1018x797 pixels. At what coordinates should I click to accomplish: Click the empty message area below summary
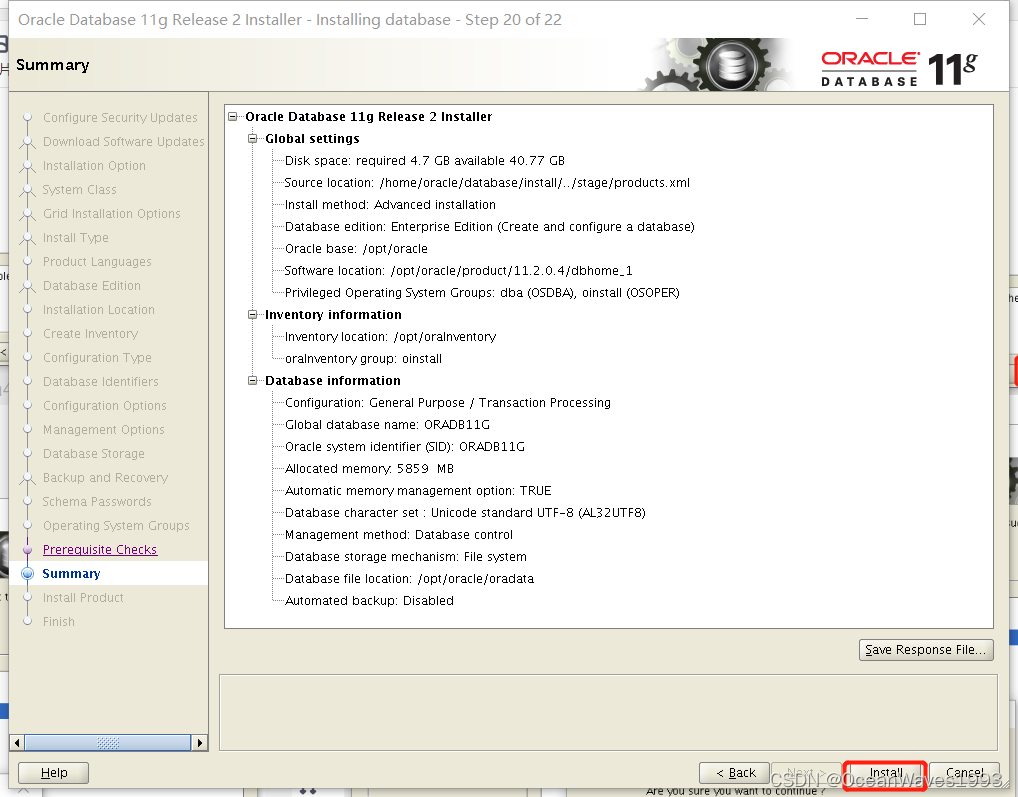(x=608, y=713)
